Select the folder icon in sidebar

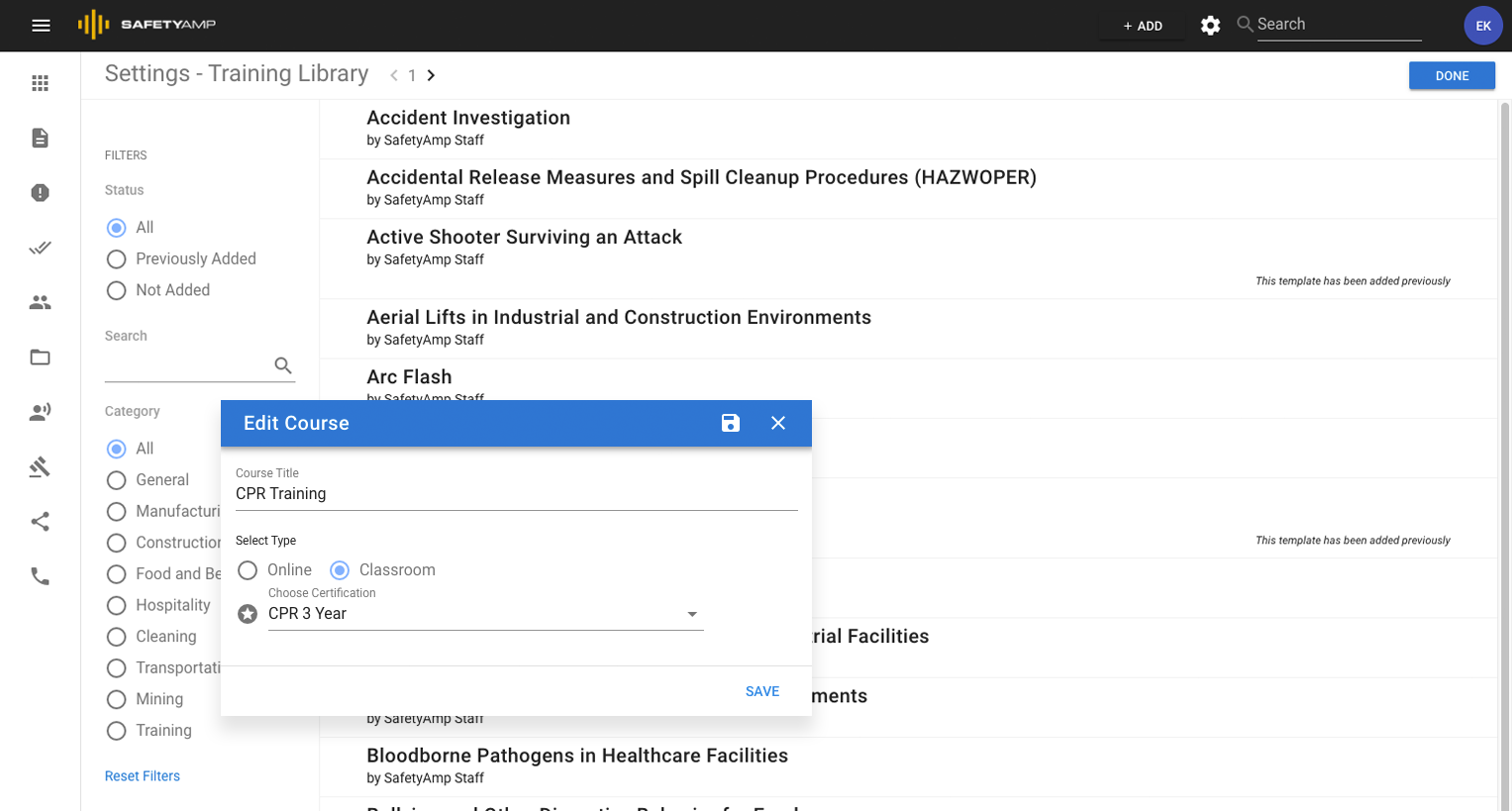40,356
